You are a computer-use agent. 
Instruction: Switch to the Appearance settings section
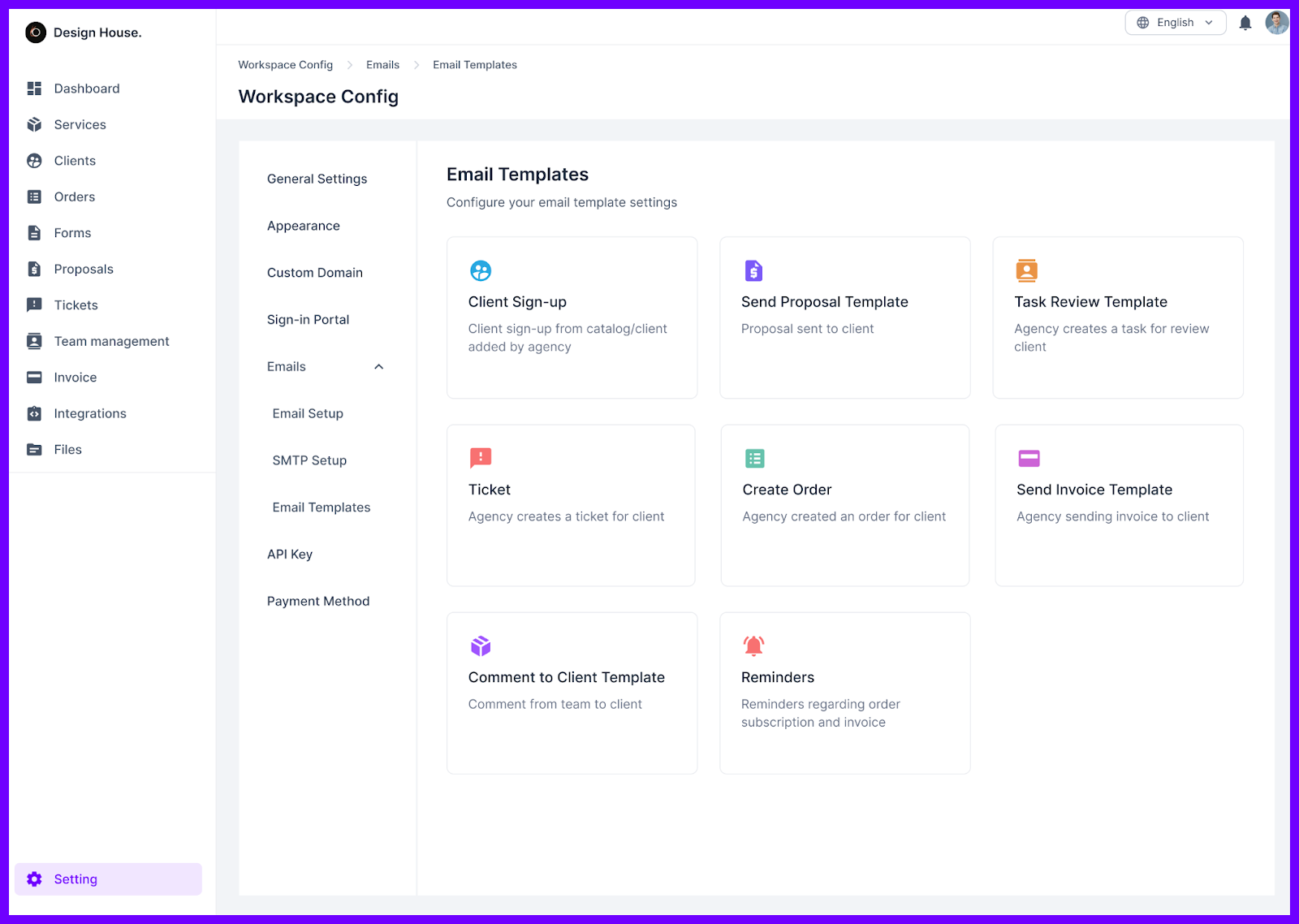tap(303, 226)
